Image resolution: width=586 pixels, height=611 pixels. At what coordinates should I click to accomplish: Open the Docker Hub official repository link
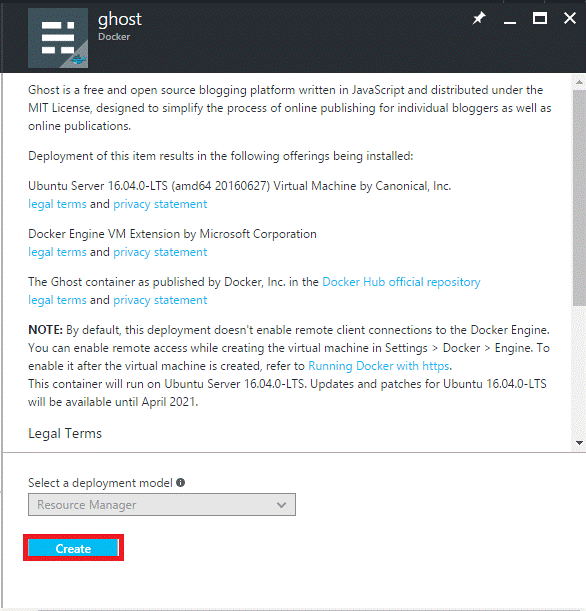[401, 282]
